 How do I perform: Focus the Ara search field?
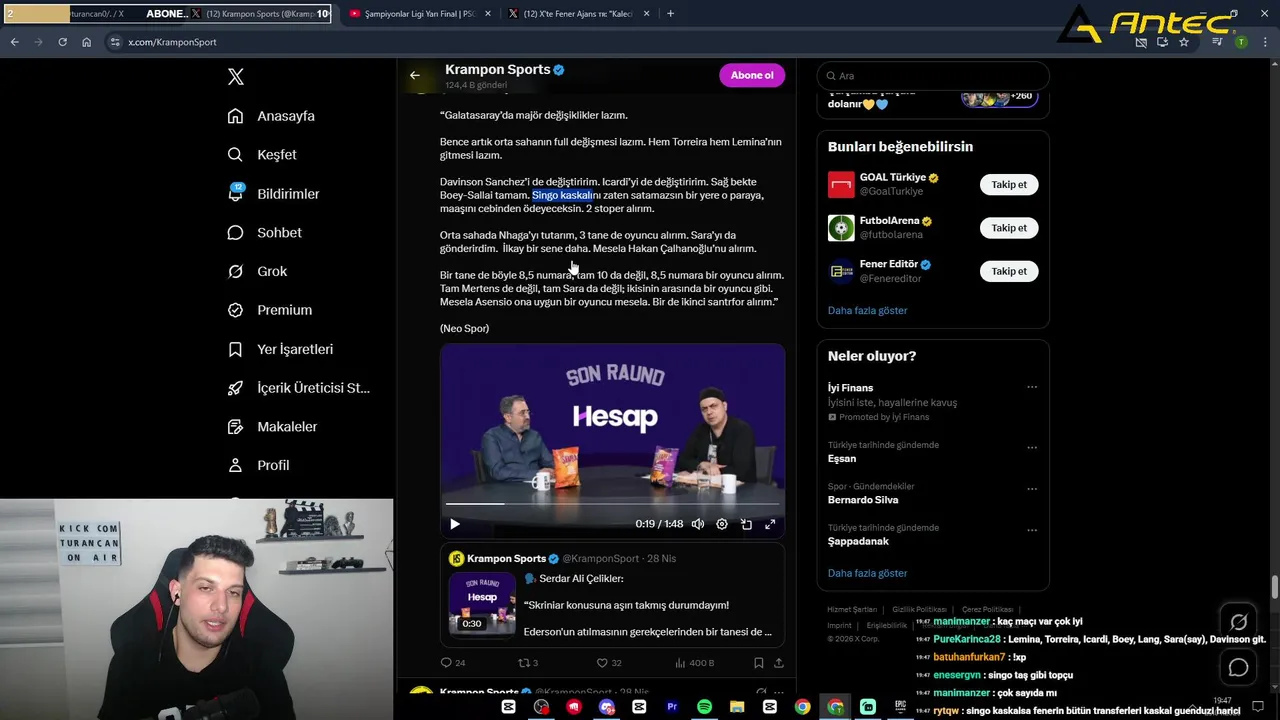933,76
